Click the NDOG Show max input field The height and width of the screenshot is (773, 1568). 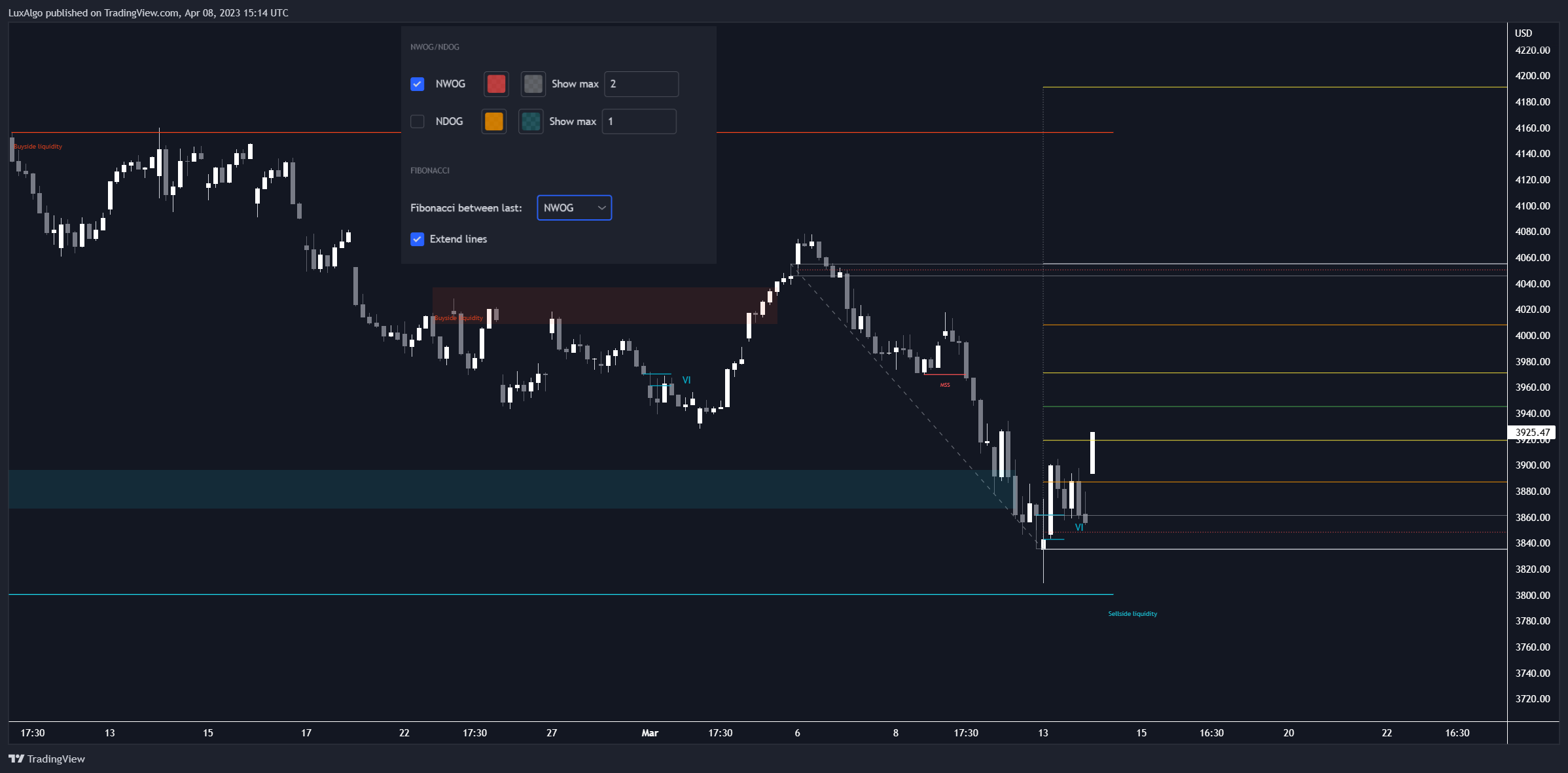pyautogui.click(x=639, y=122)
